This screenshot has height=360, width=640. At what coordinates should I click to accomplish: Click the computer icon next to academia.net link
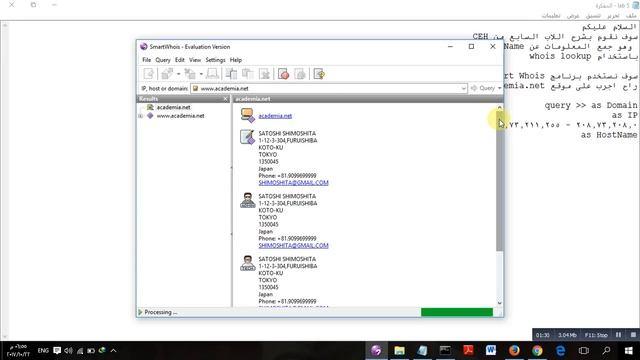(247, 115)
